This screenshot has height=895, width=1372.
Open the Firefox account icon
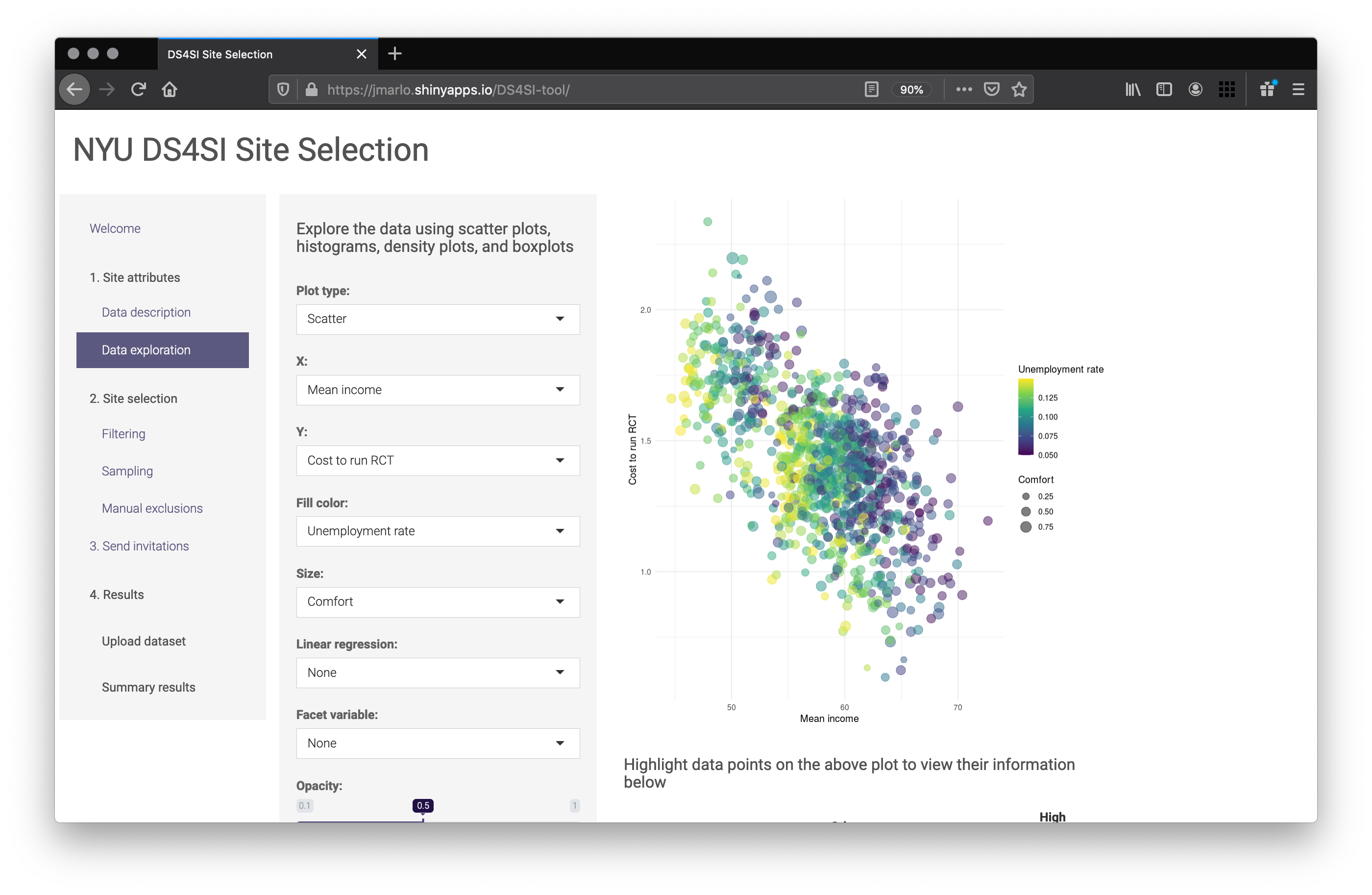coord(1196,89)
